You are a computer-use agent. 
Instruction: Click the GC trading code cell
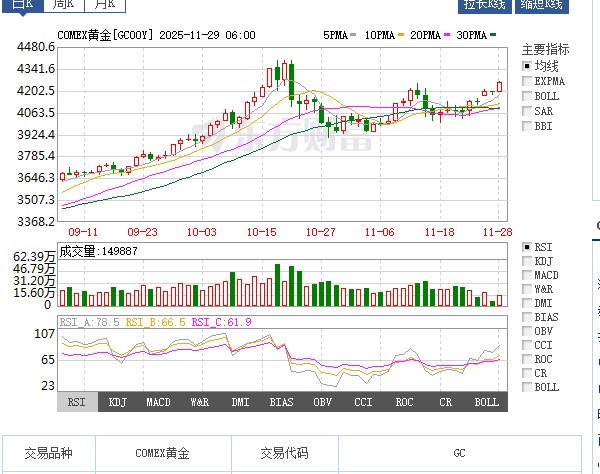click(x=459, y=453)
